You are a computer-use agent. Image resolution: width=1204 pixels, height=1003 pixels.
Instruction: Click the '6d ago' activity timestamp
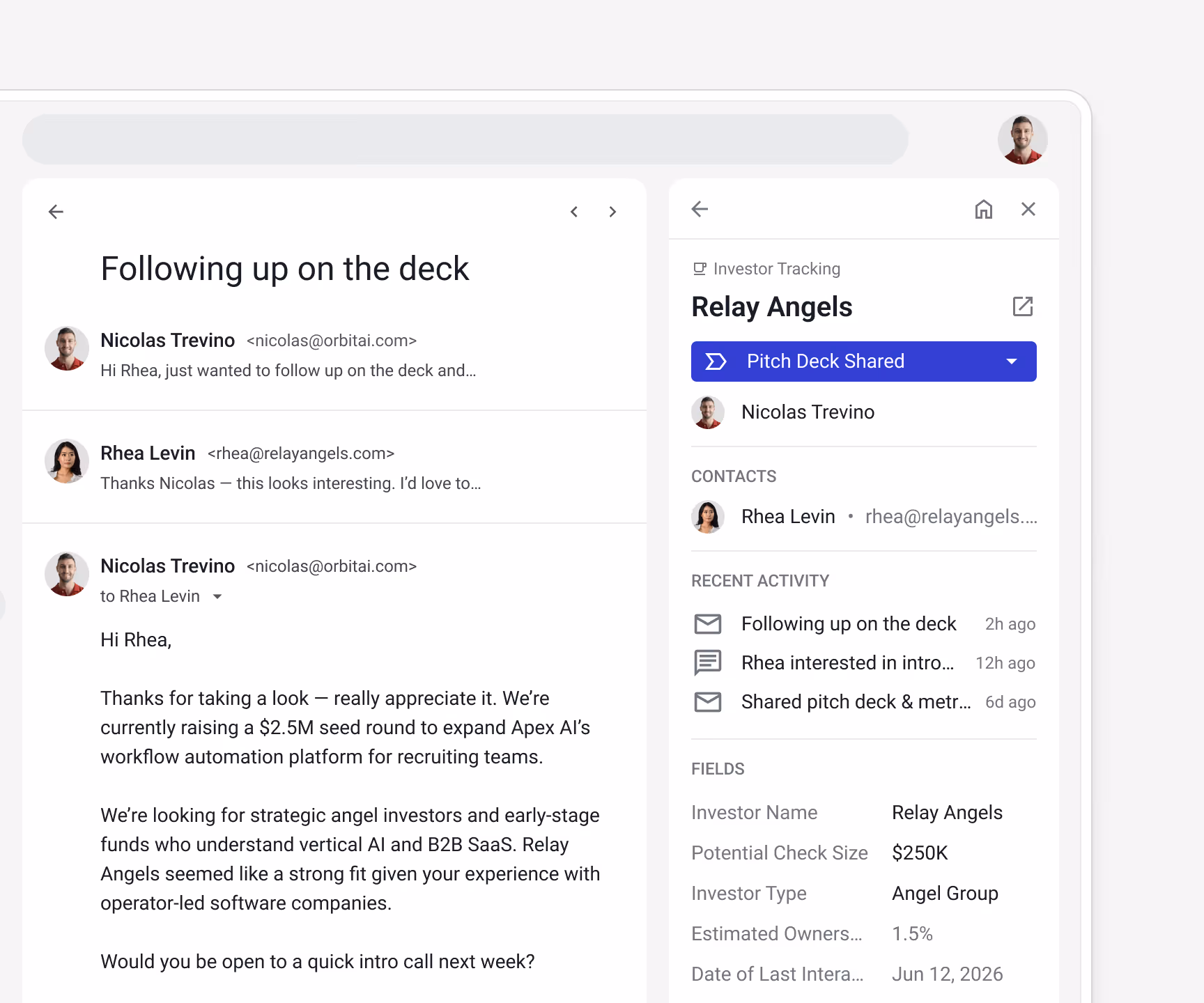[x=1010, y=702]
